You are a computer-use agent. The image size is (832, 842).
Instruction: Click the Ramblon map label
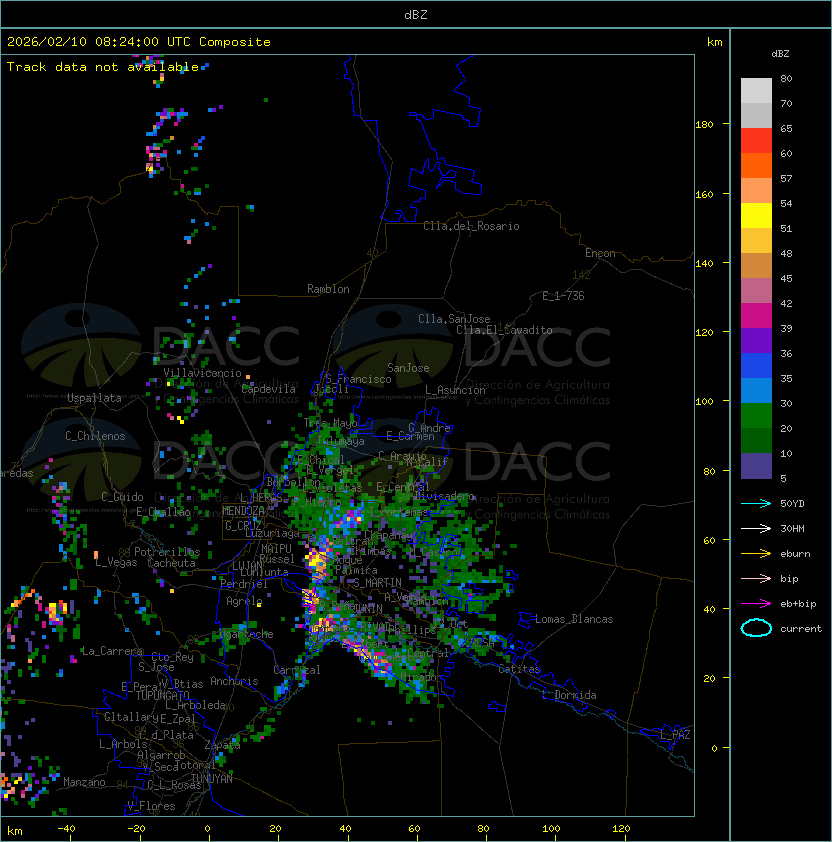(328, 289)
